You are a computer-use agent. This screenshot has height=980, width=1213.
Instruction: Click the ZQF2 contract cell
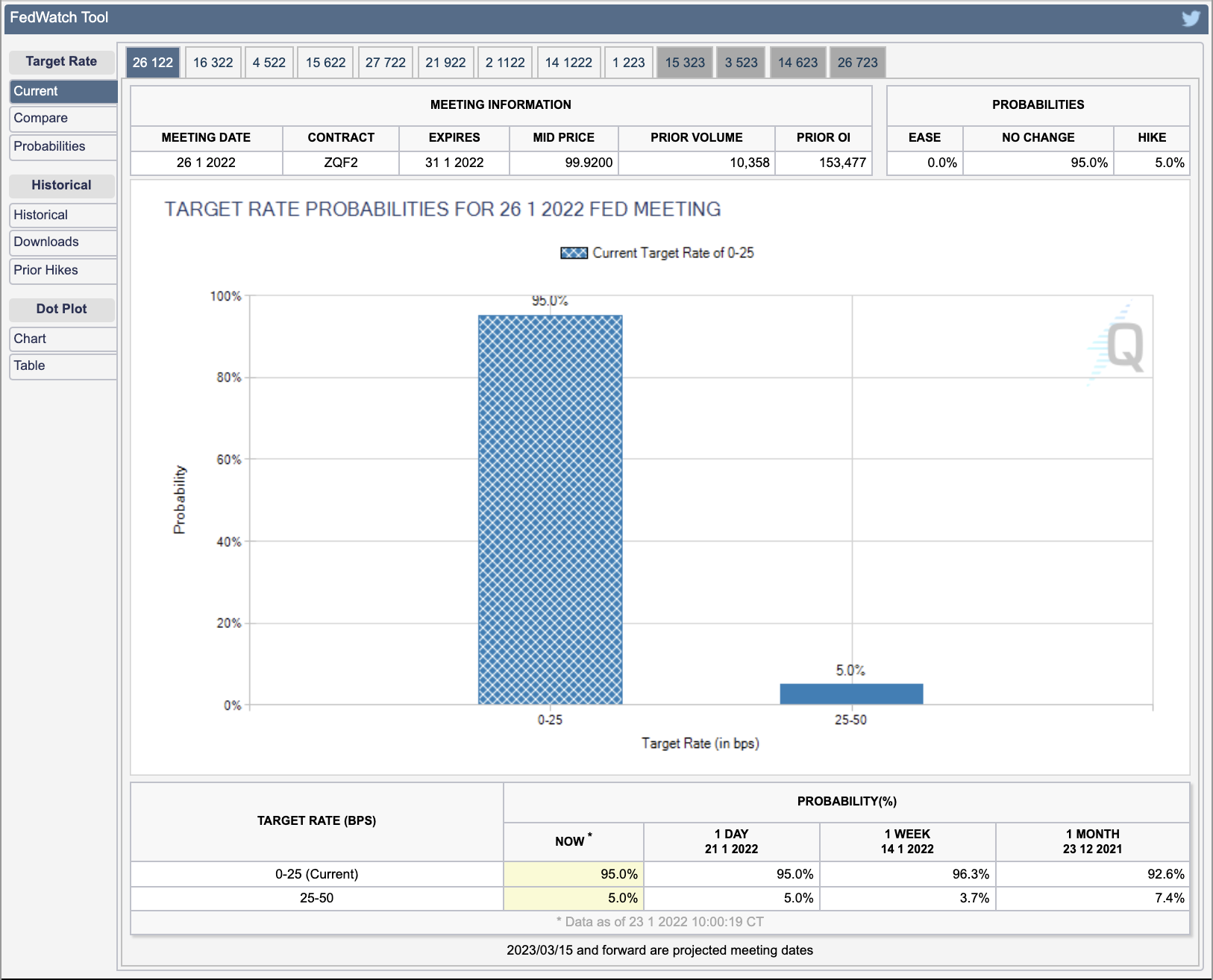341,163
